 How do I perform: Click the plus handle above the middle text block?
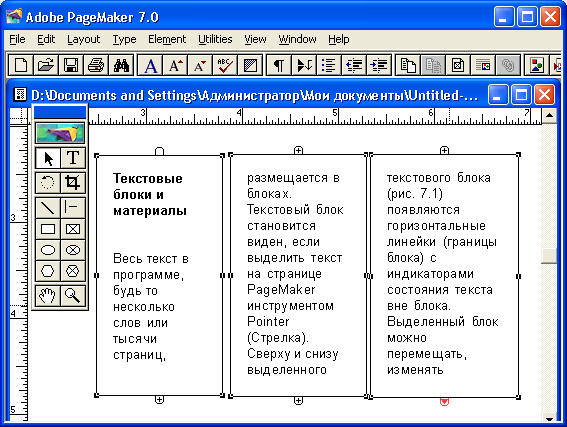[x=298, y=150]
